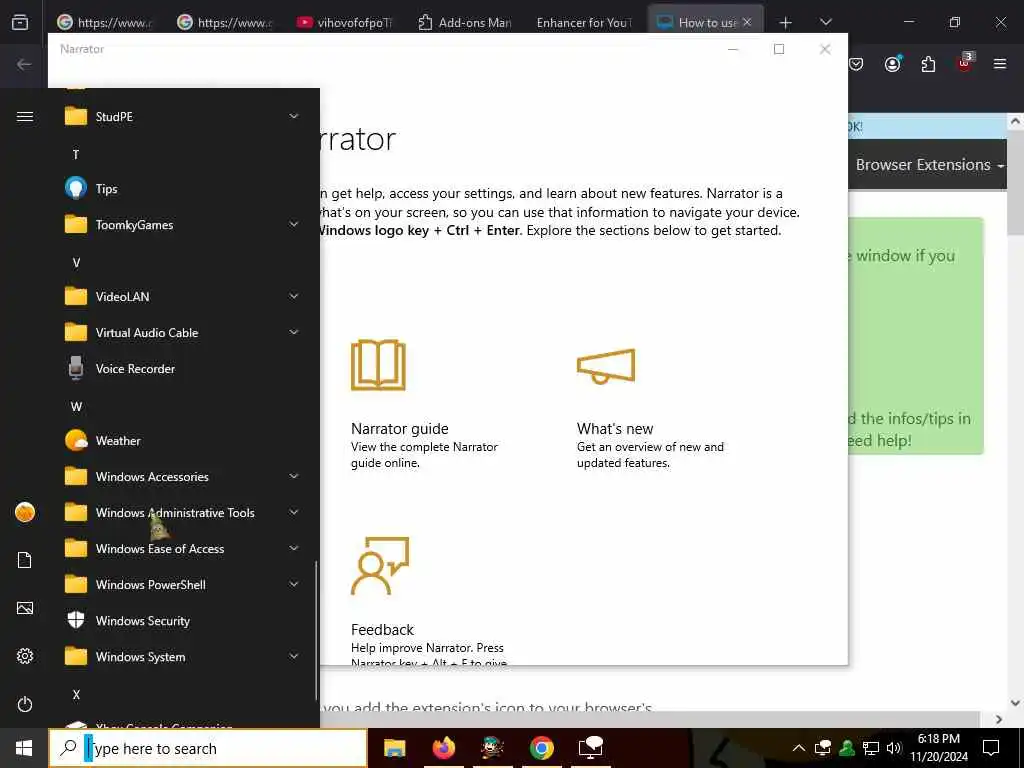
Task: Open the Narrator guide book icon
Action: [x=378, y=365]
